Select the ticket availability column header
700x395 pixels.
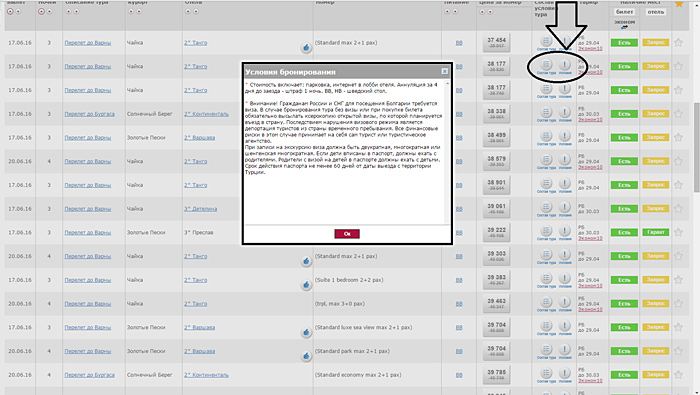[x=624, y=12]
